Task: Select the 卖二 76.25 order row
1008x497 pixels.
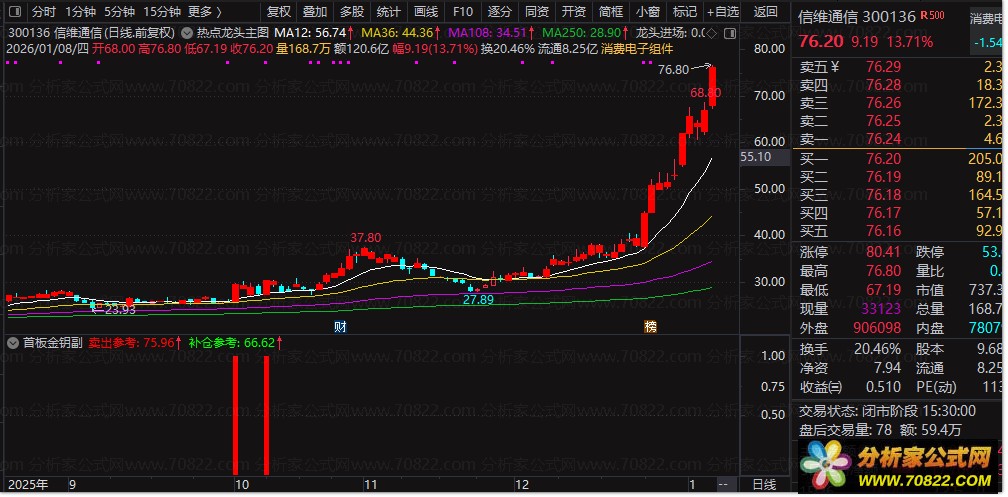Action: tap(900, 121)
